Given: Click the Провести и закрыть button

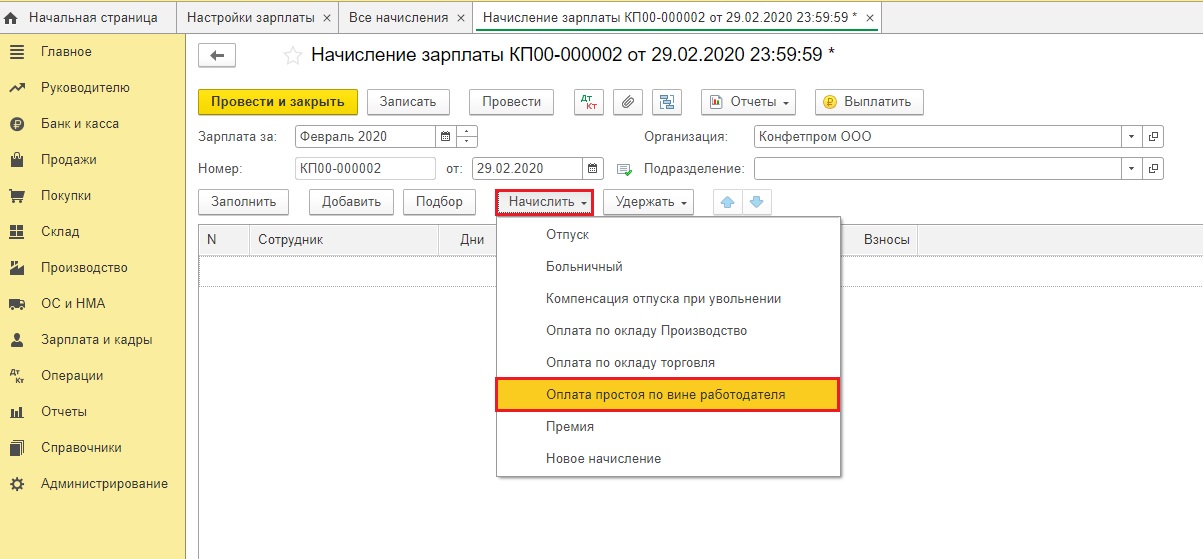Looking at the screenshot, I should 277,102.
